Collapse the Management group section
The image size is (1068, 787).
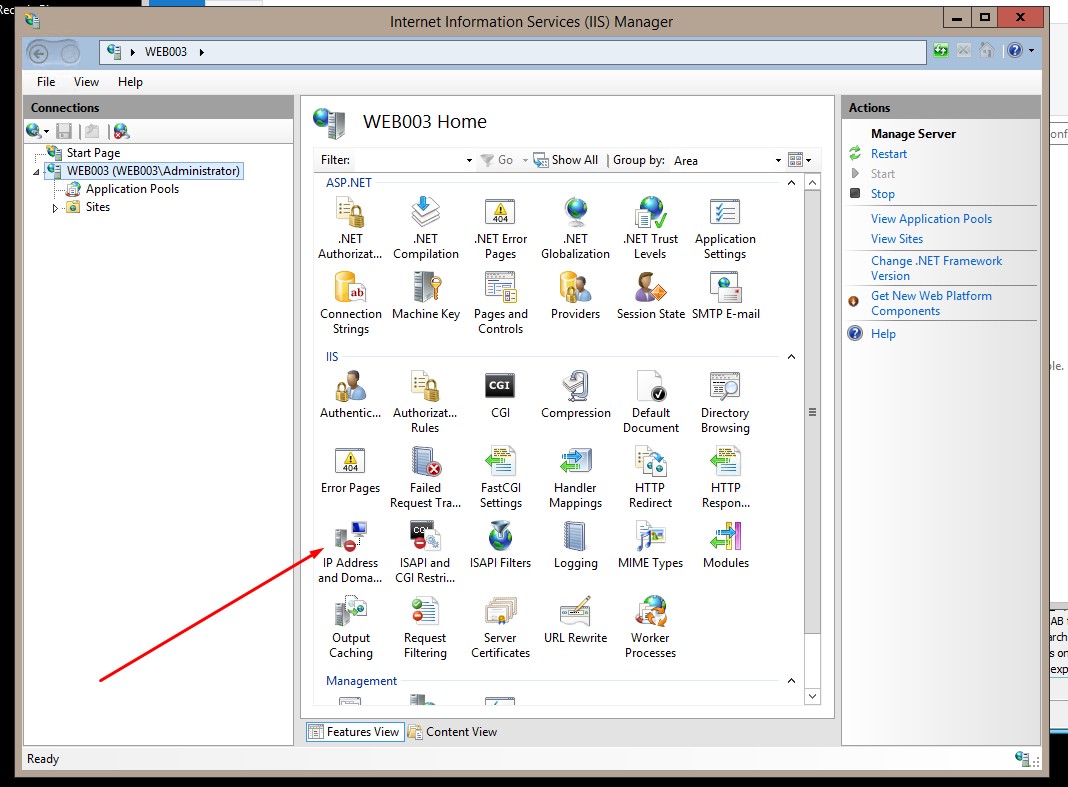[791, 681]
